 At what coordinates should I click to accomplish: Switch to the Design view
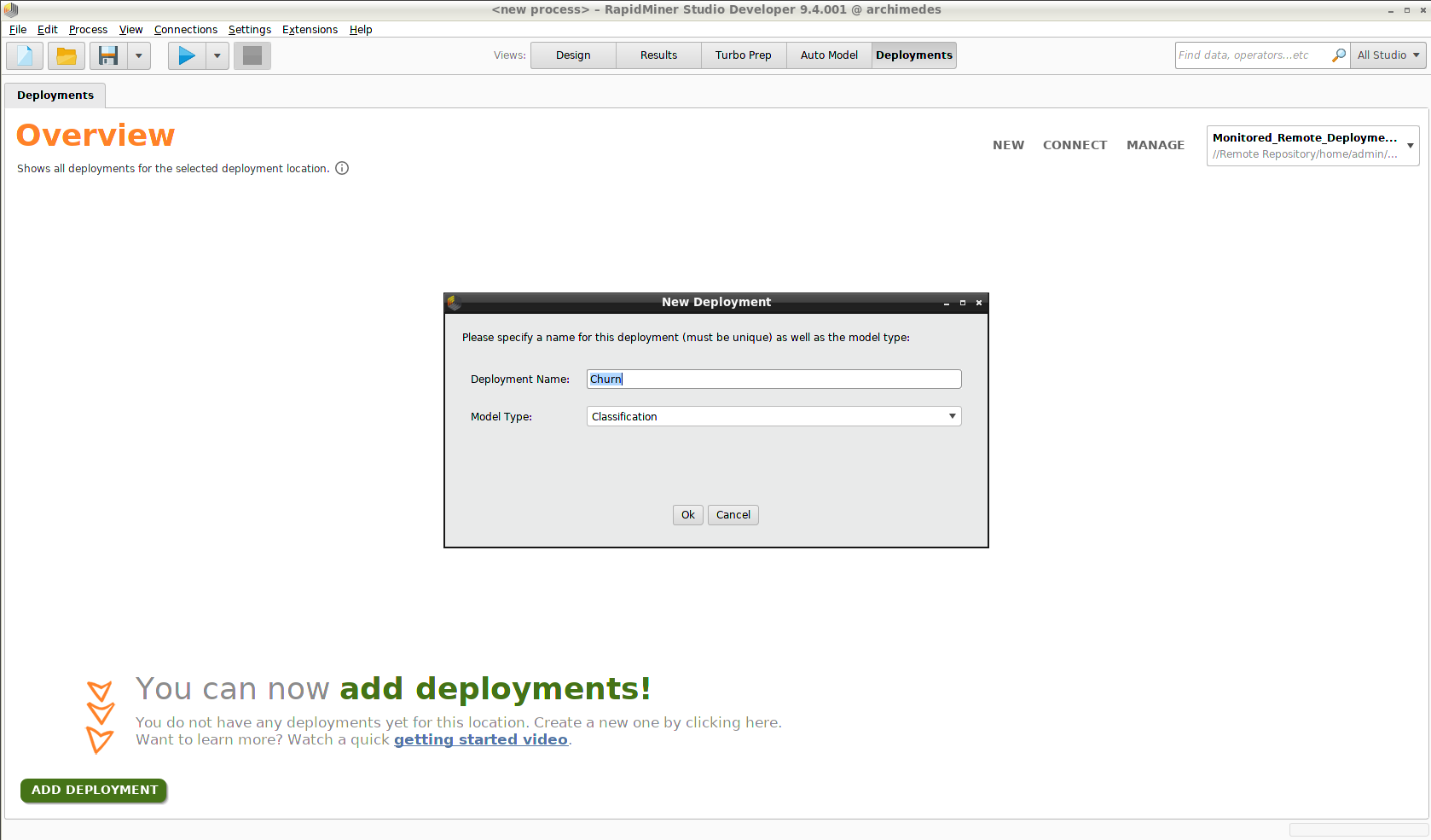point(573,55)
